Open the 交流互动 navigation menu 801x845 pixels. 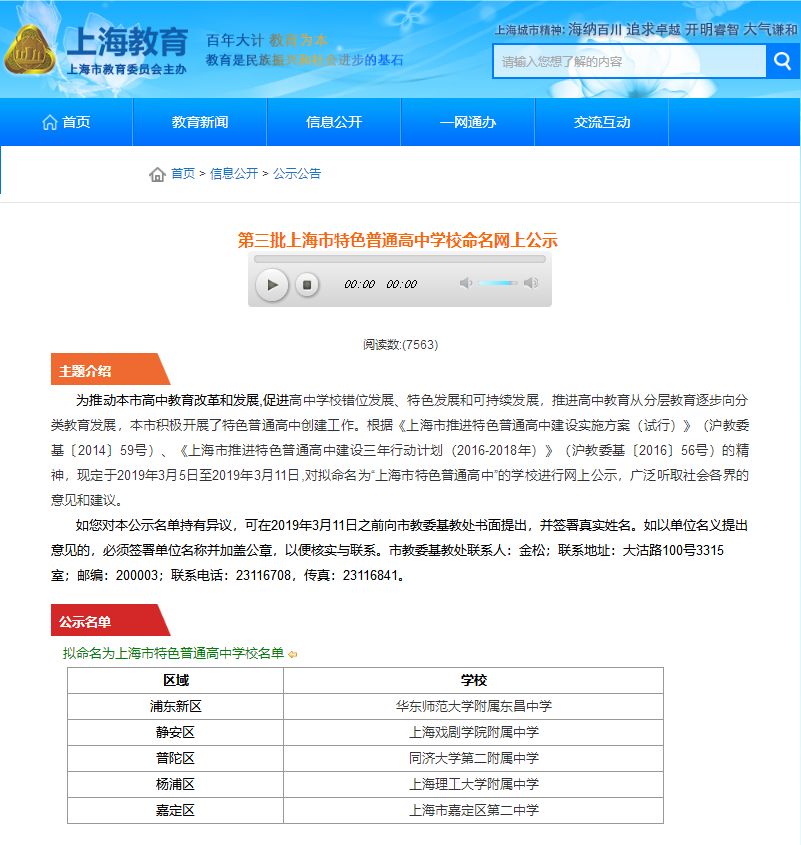click(x=601, y=121)
